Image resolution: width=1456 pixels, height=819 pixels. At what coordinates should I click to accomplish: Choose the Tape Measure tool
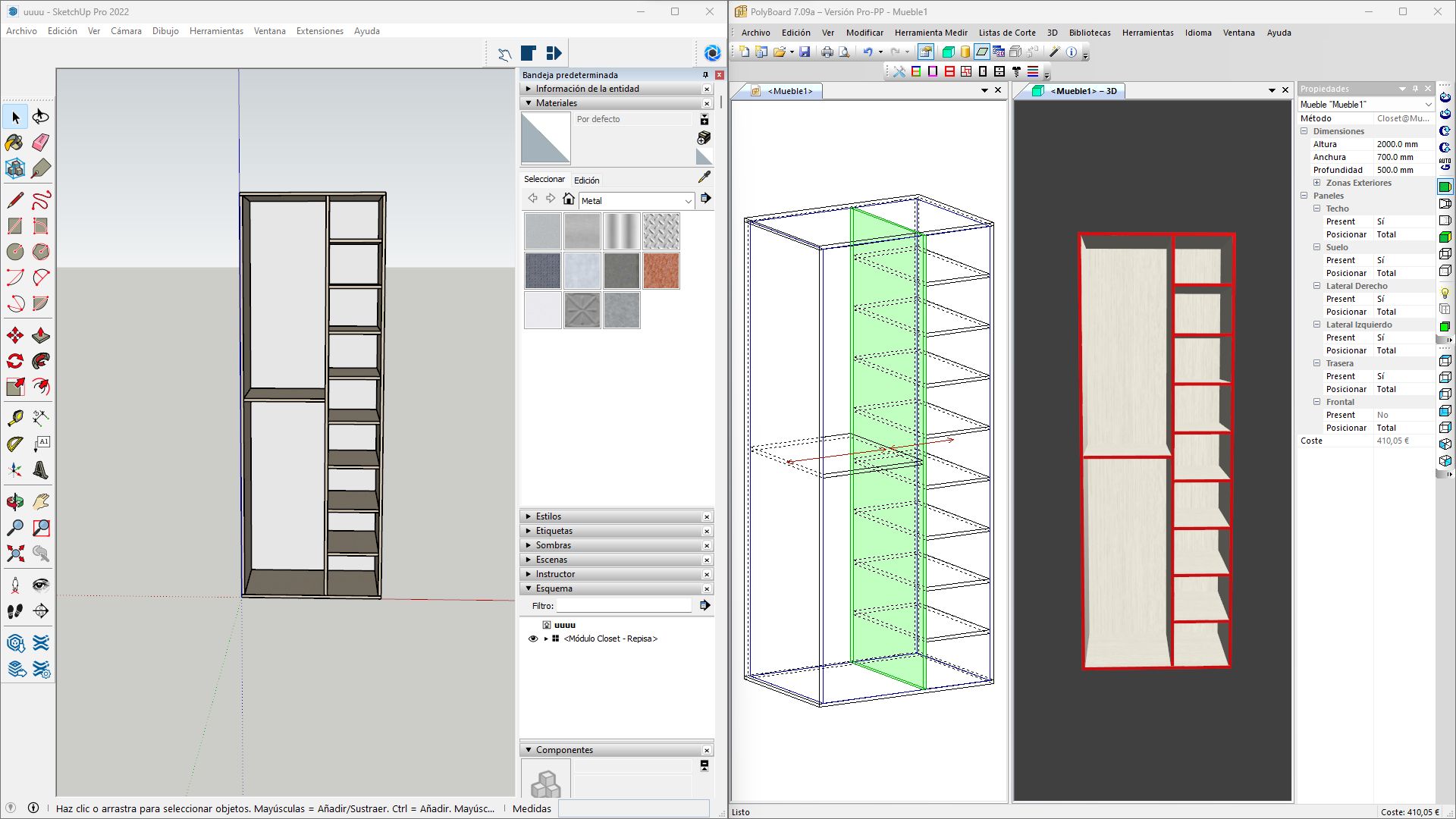pos(14,416)
